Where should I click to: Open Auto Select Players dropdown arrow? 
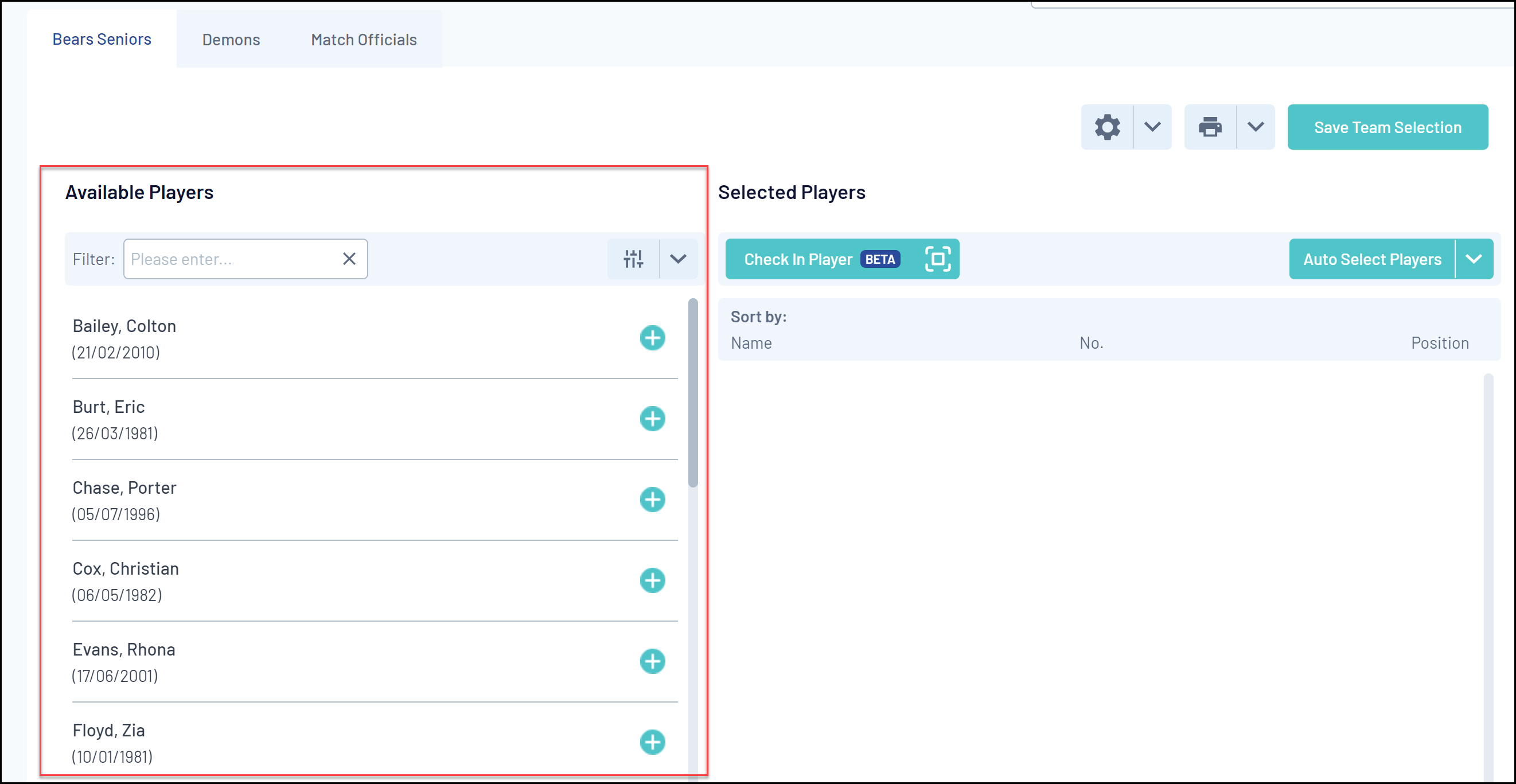(x=1474, y=259)
